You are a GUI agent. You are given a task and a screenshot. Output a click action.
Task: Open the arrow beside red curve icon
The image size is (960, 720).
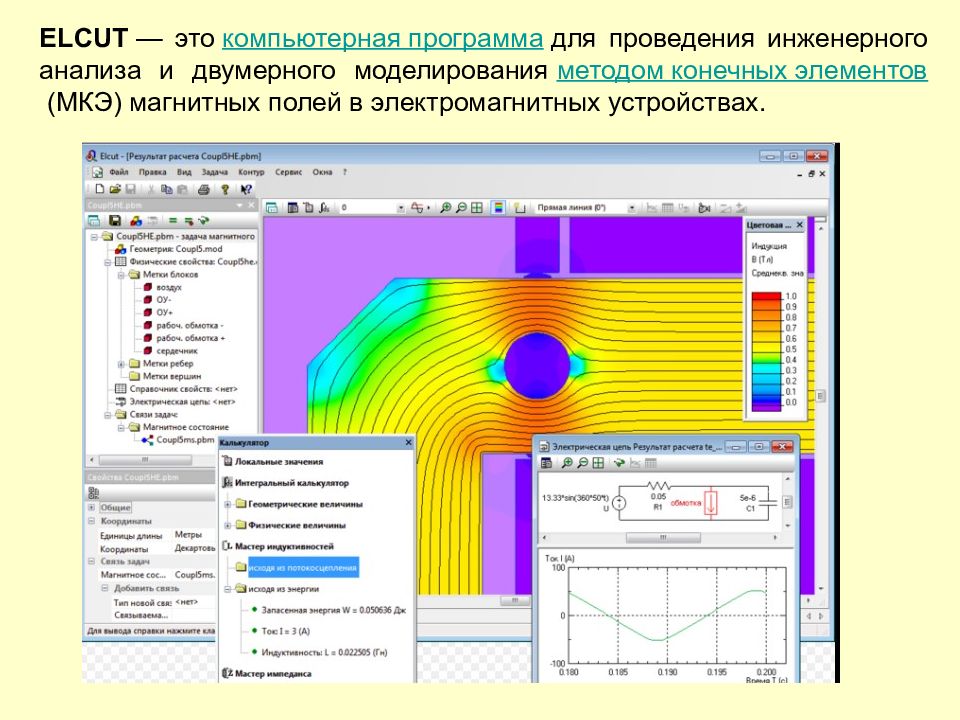(428, 208)
